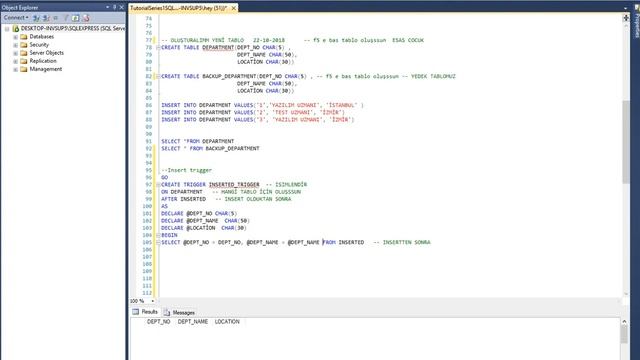Close the TutorialSeries1SQL query tab
This screenshot has width=640, height=360.
(233, 8)
